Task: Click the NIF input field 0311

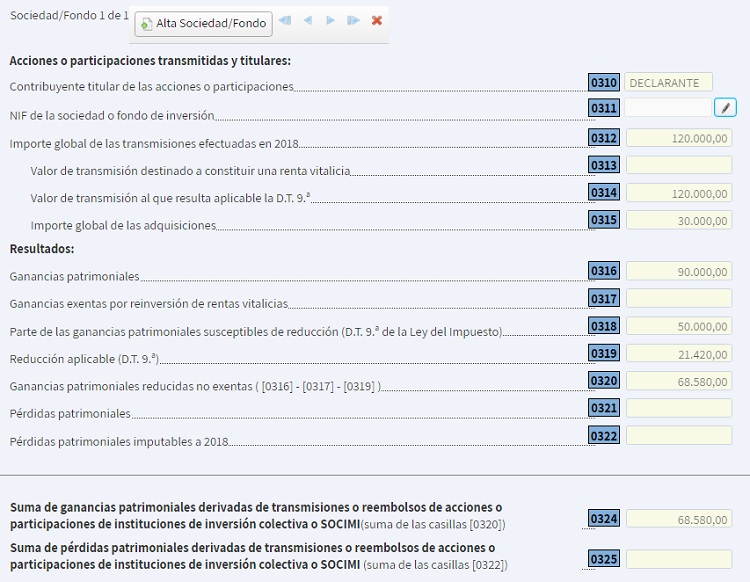Action: pyautogui.click(x=668, y=108)
